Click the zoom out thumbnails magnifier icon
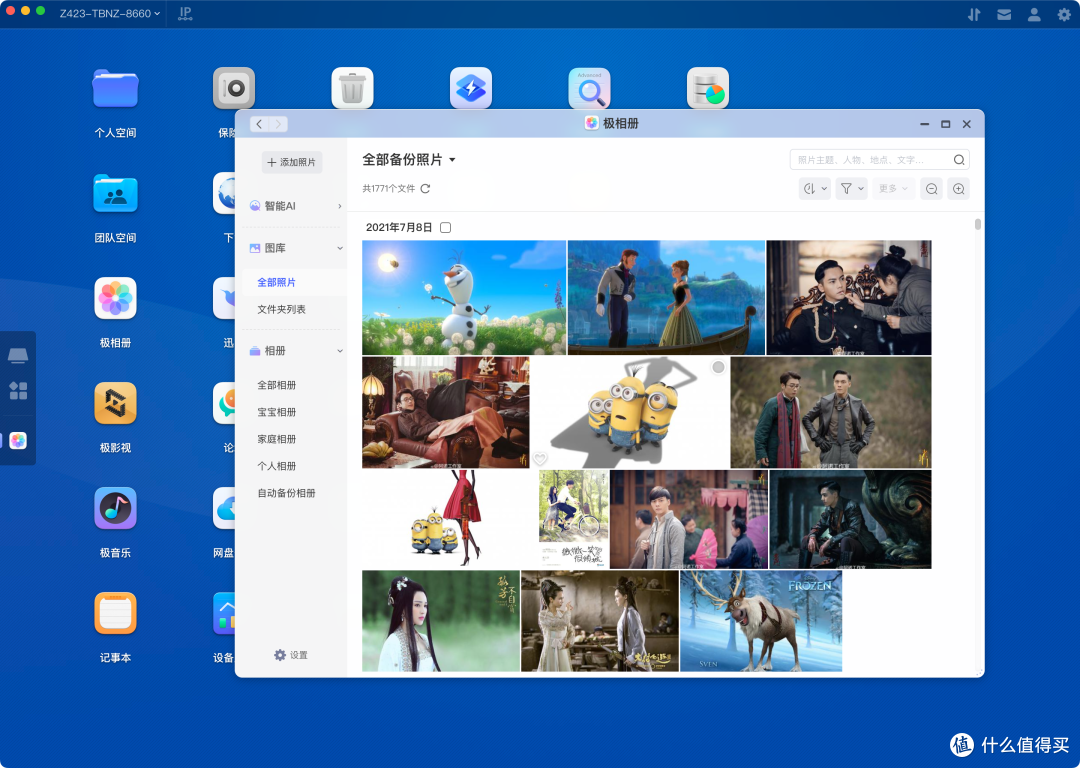This screenshot has width=1080, height=768. [x=931, y=189]
